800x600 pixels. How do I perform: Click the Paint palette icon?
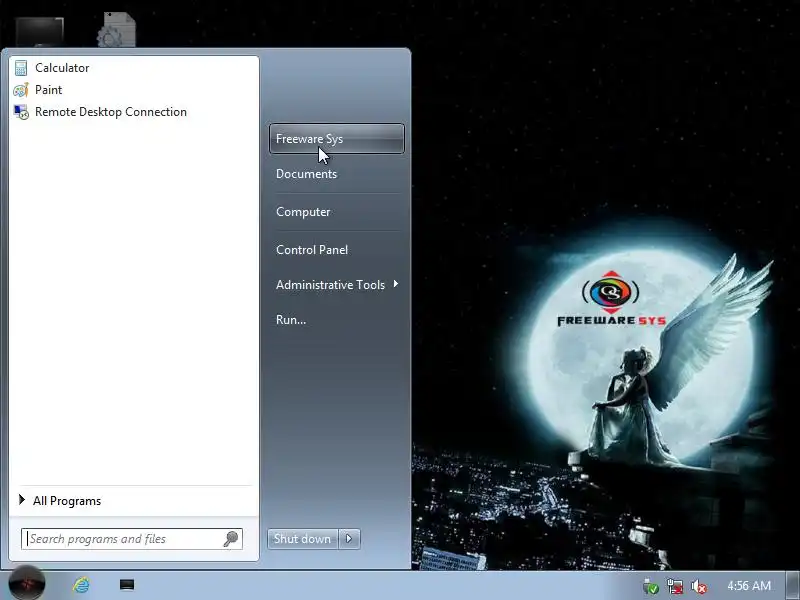click(x=21, y=90)
